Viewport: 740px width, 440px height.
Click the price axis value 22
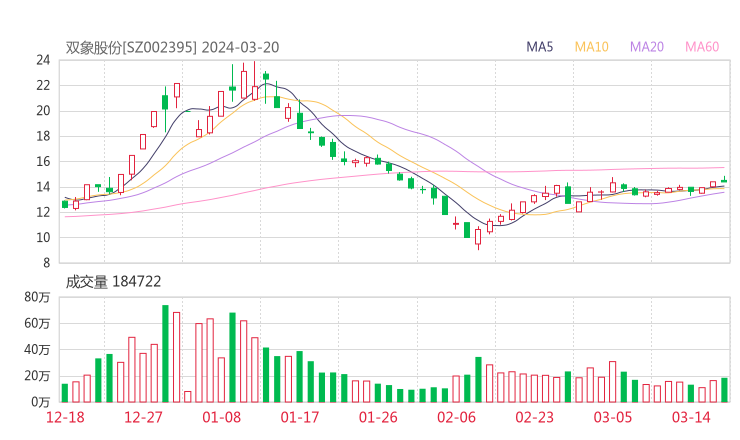[43, 85]
